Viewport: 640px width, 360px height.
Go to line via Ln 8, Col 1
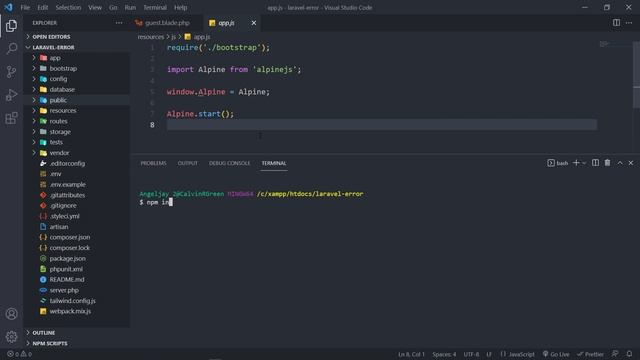[x=411, y=354]
